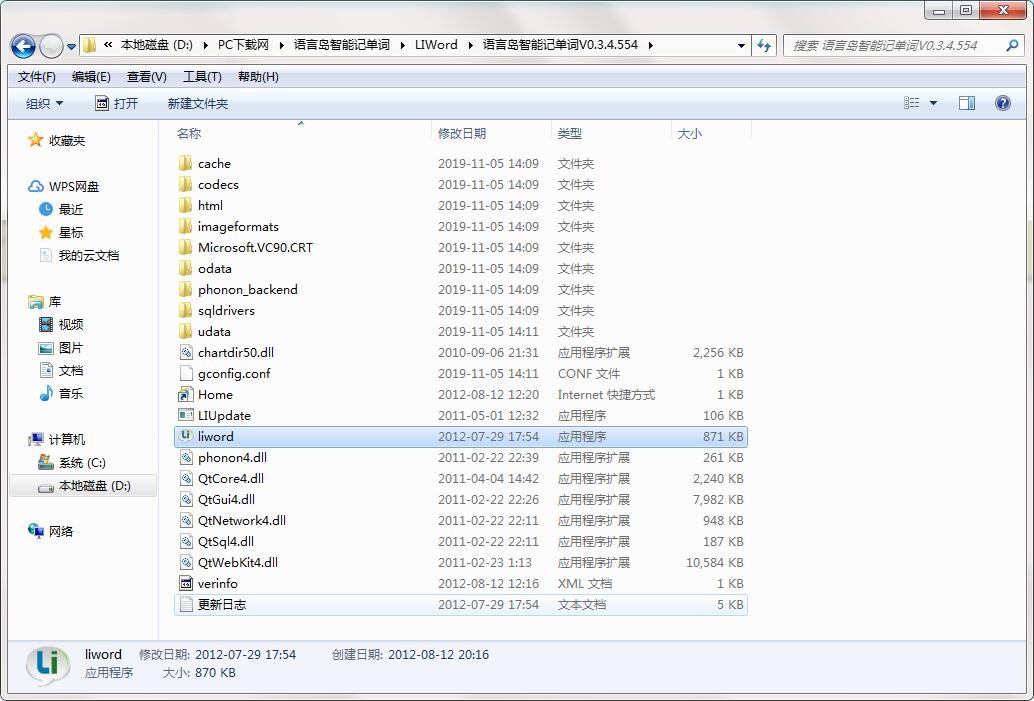This screenshot has height=701, width=1034.
Task: Toggle the preview pane icon
Action: click(967, 103)
